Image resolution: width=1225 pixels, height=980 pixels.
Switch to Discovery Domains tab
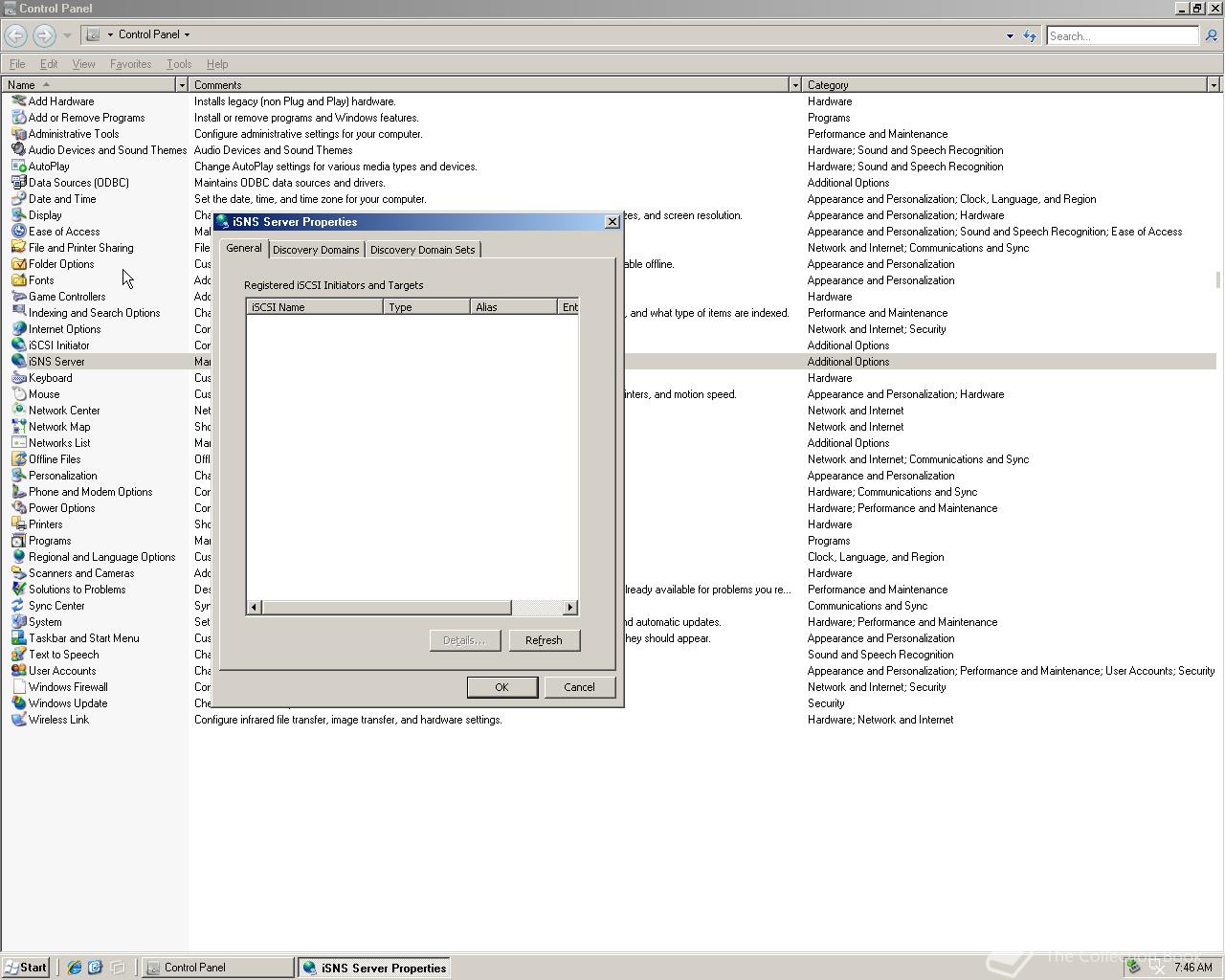tap(316, 250)
